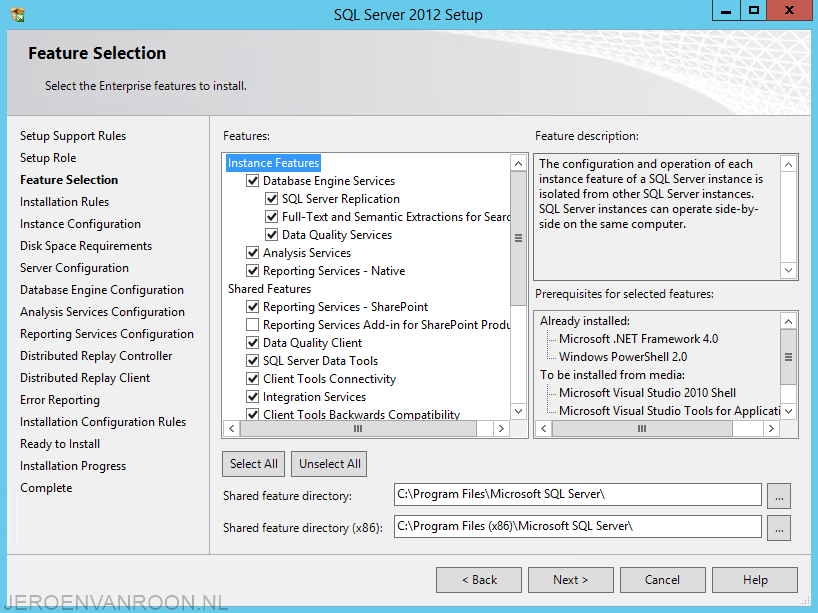Click Features list horizontal scrollbar thumb
The width and height of the screenshot is (818, 613).
tap(358, 428)
